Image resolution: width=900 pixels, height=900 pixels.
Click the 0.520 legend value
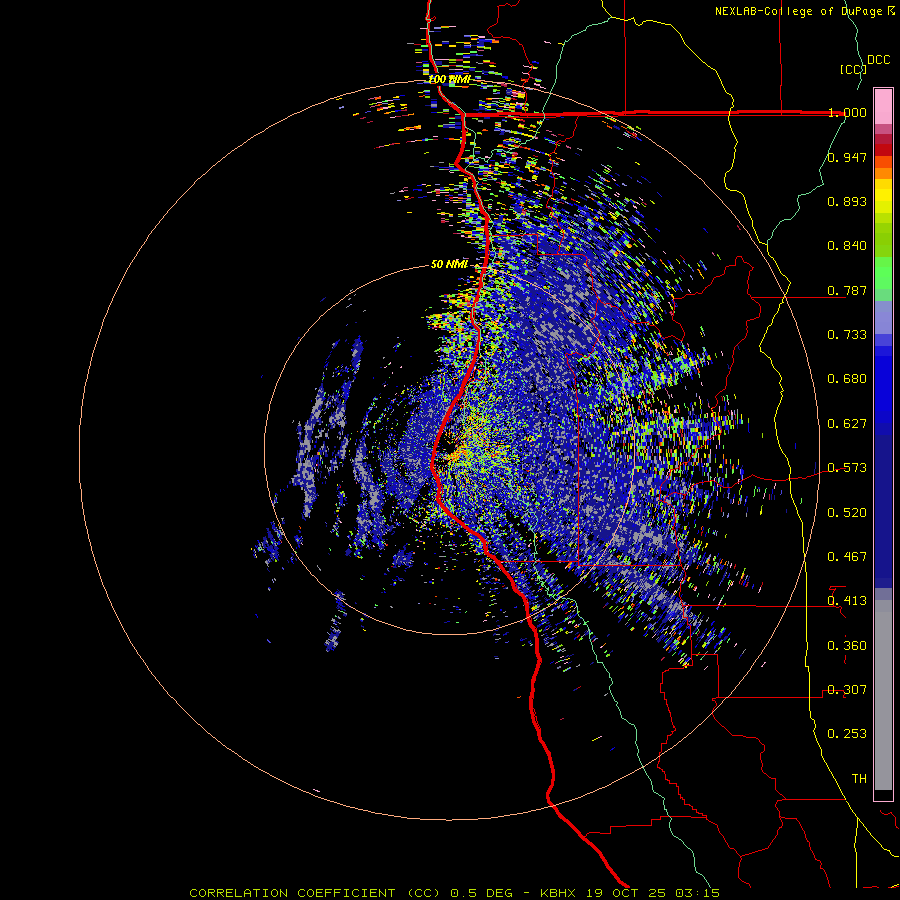click(847, 513)
